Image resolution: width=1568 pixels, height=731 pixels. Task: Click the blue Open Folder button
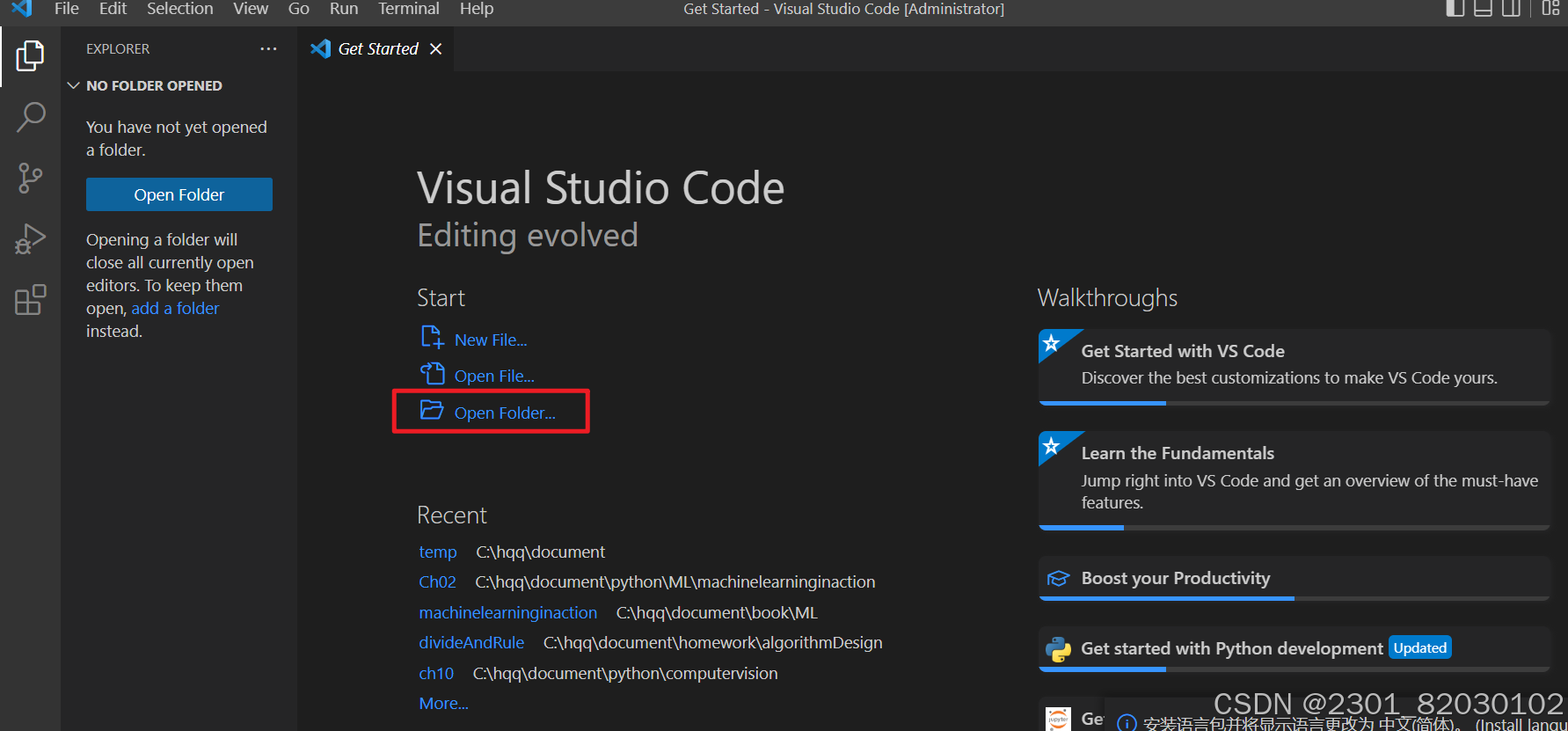(179, 194)
